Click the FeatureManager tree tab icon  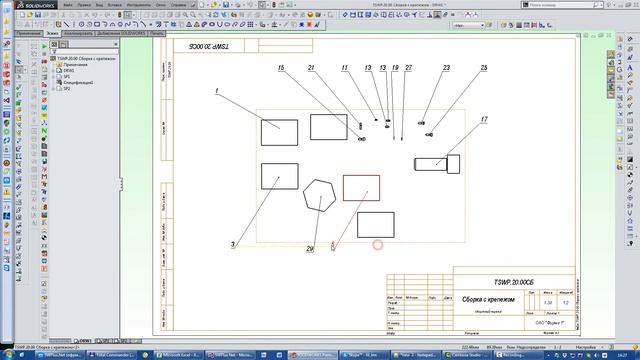coord(54,44)
